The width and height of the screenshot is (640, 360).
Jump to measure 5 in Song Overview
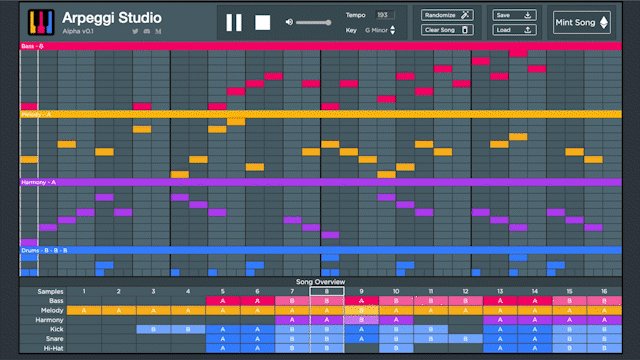pyautogui.click(x=223, y=291)
